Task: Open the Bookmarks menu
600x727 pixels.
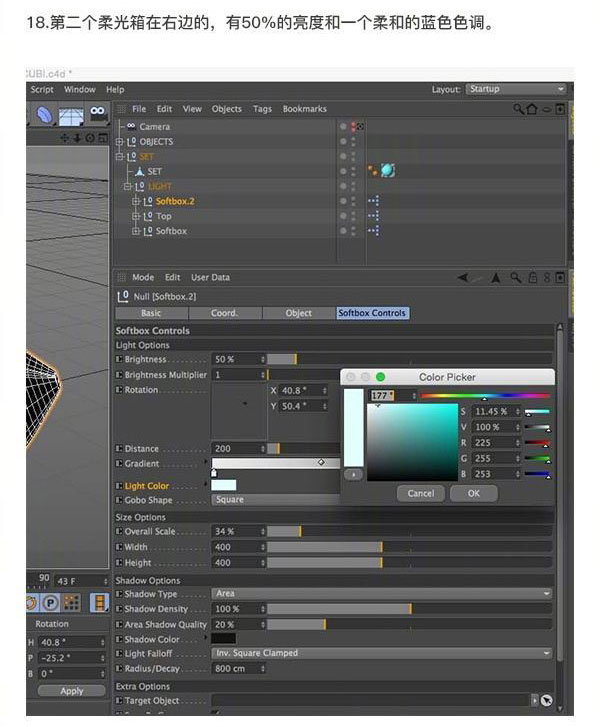Action: [305, 109]
